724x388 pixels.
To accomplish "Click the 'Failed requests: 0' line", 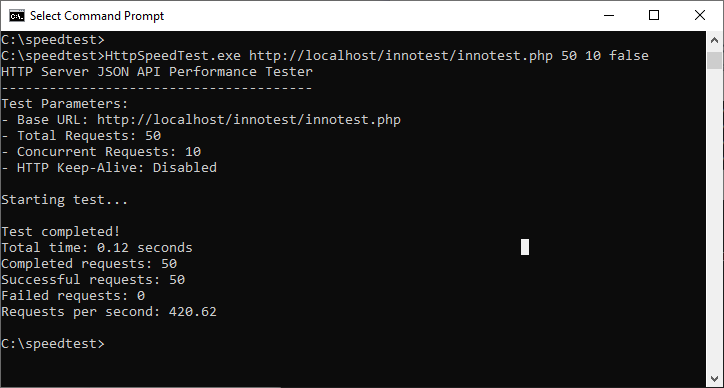I will (73, 296).
